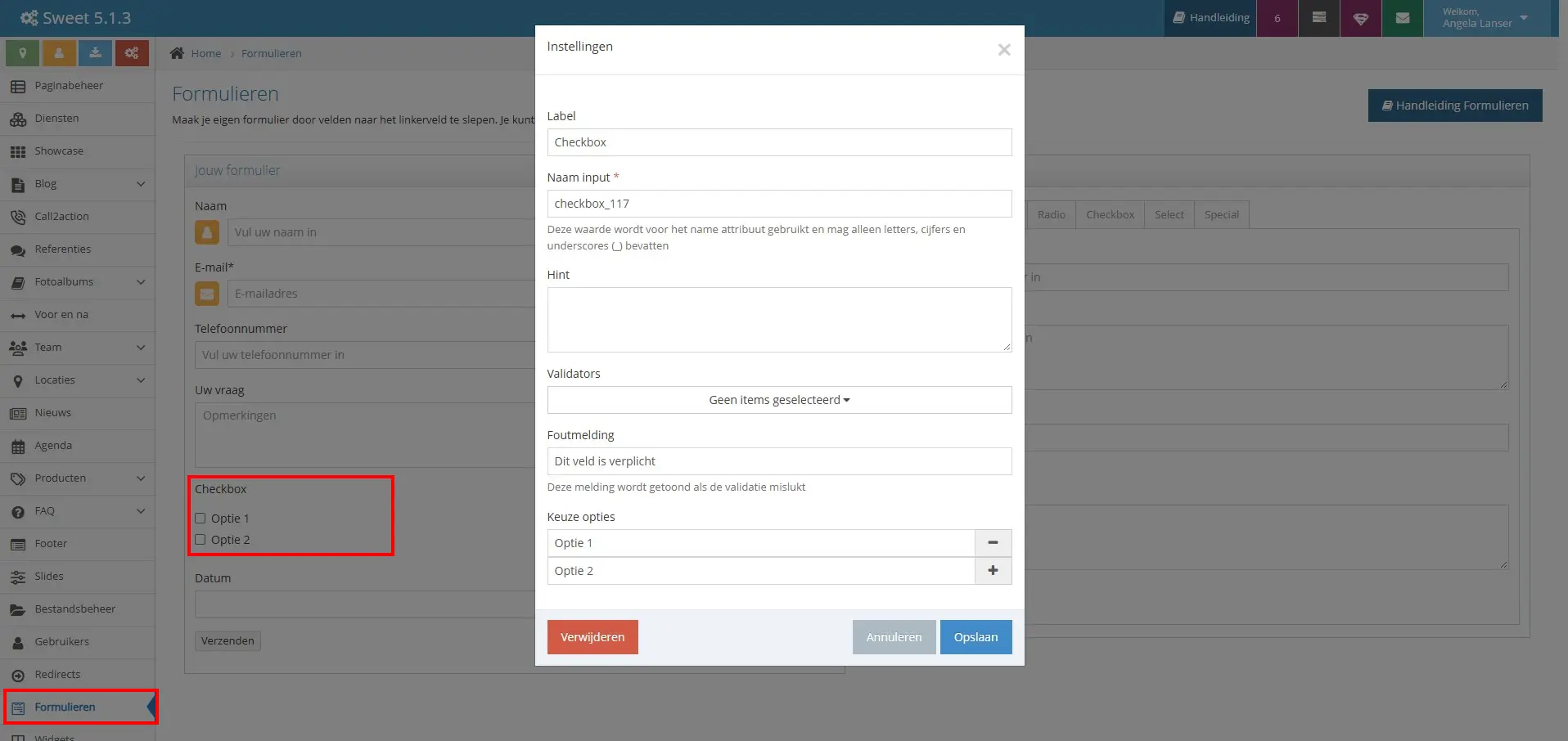Expand the Producten sidebar menu
This screenshot has height=741, width=1568.
point(78,478)
